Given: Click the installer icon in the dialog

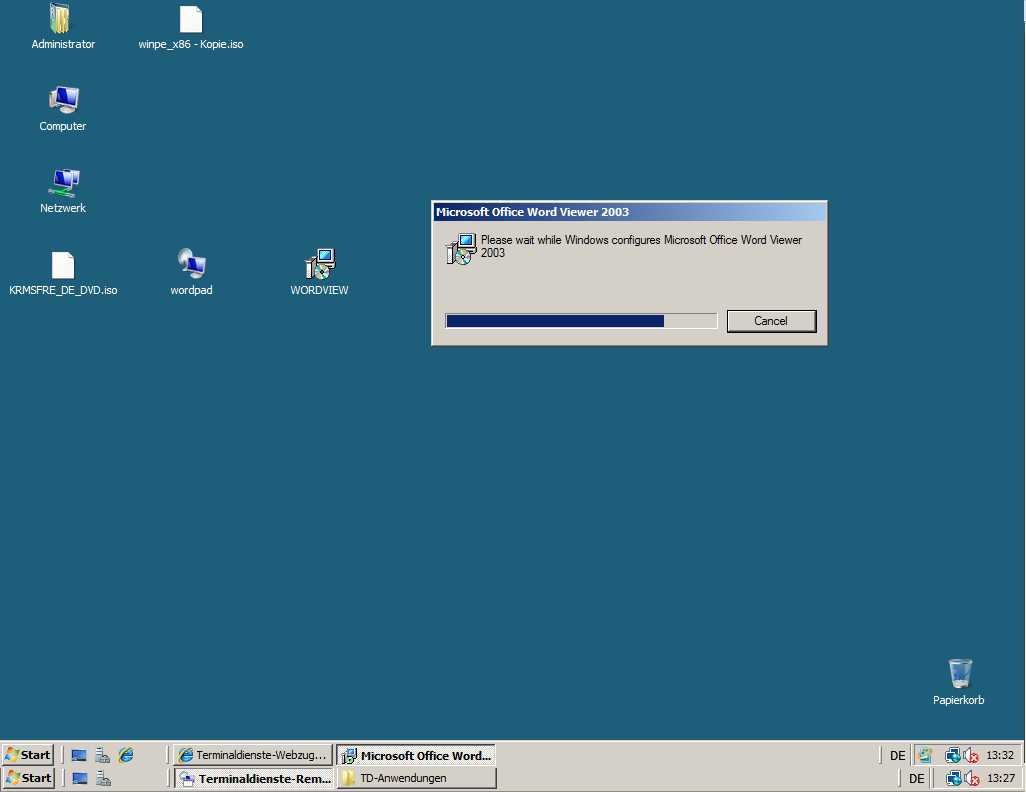Looking at the screenshot, I should 461,249.
